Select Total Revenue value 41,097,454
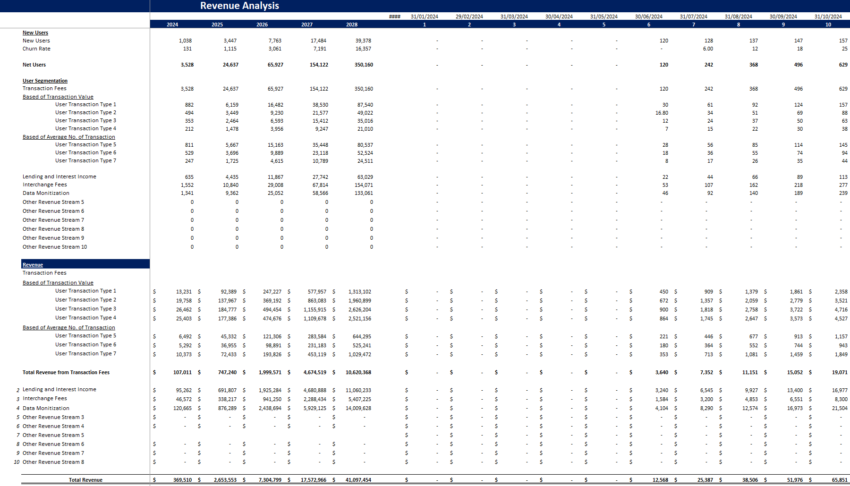This screenshot has height=486, width=850. (358, 480)
